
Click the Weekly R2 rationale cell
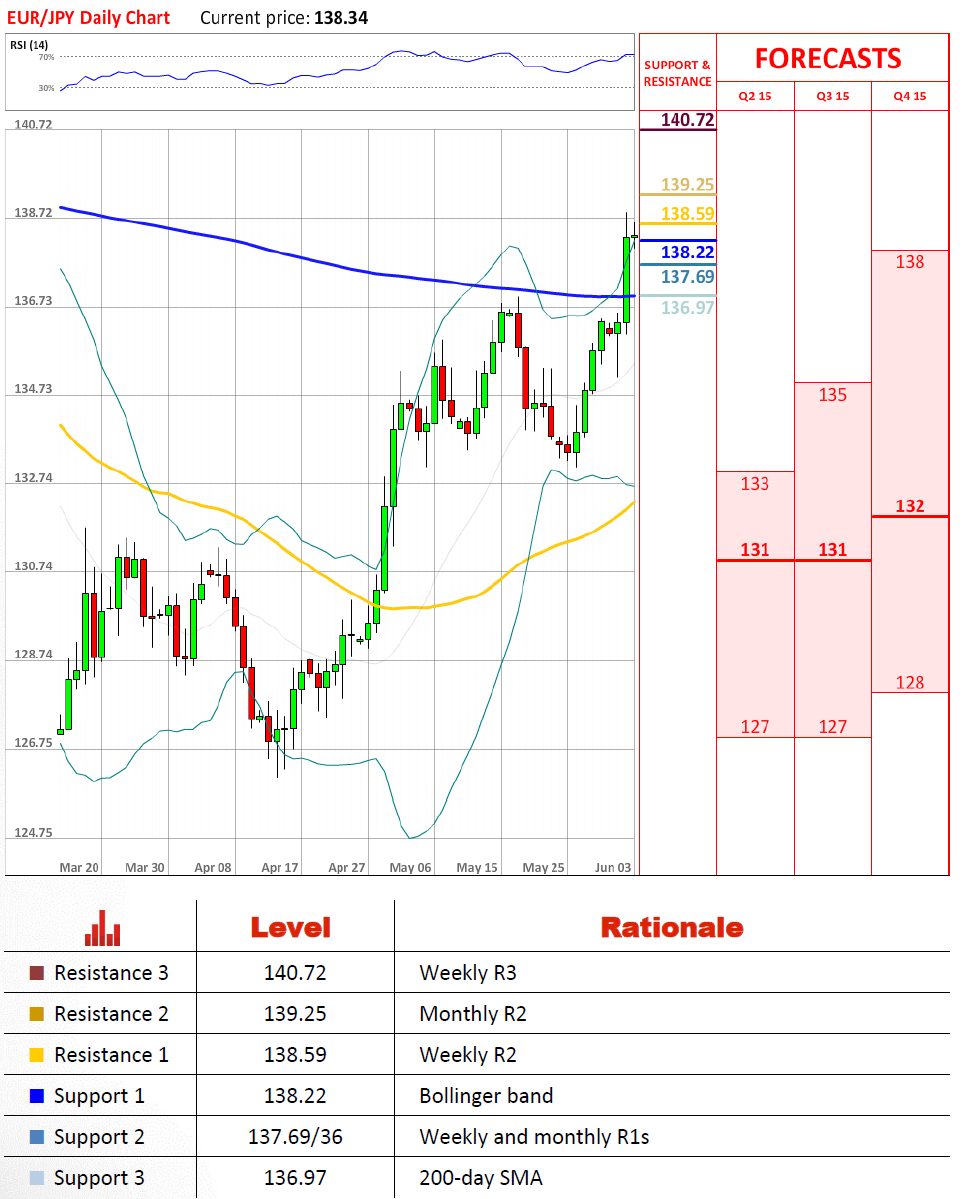[468, 1055]
